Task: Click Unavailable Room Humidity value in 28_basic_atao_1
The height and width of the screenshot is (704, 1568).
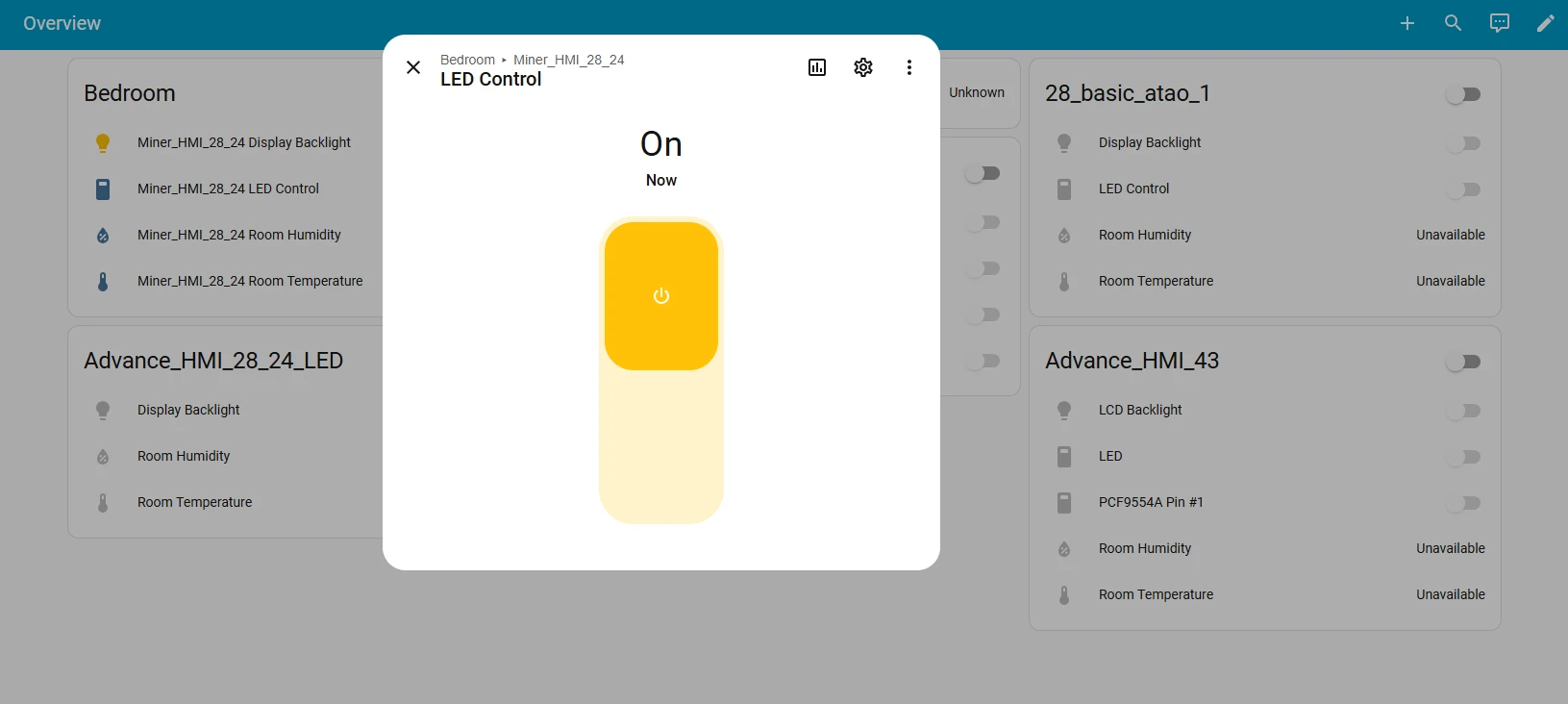Action: tap(1450, 235)
